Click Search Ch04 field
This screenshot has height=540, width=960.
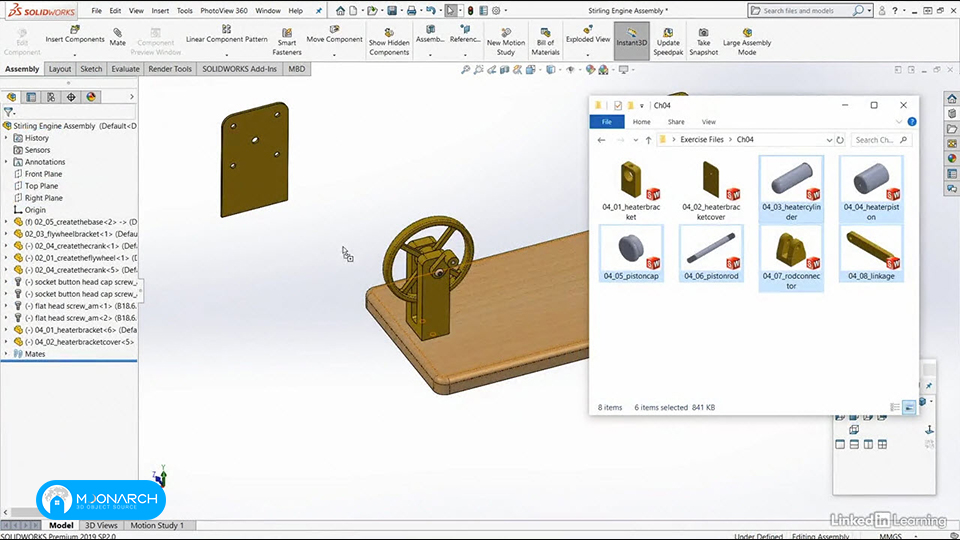point(881,140)
